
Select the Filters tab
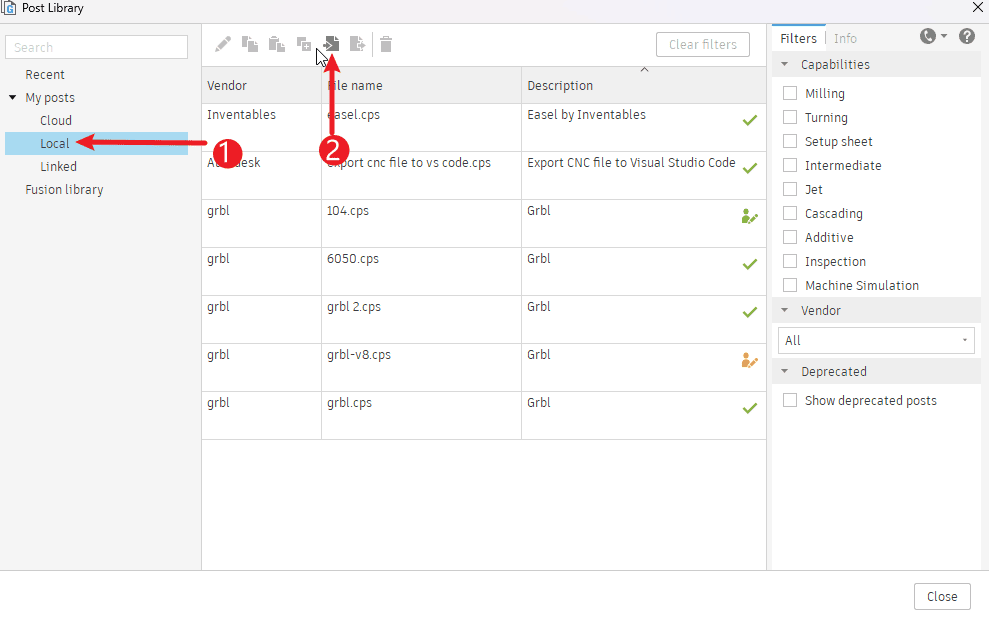[798, 38]
